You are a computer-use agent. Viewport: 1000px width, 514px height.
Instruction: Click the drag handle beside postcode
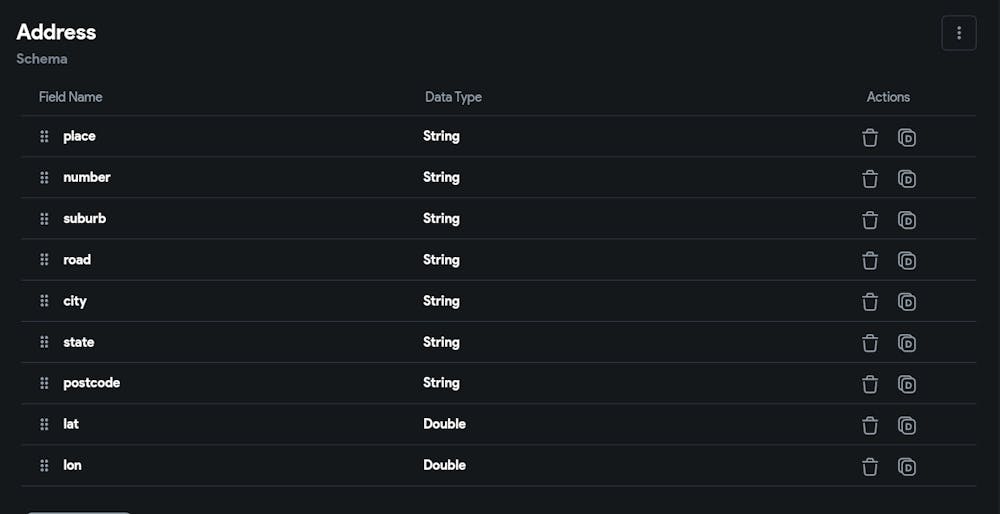click(x=44, y=383)
